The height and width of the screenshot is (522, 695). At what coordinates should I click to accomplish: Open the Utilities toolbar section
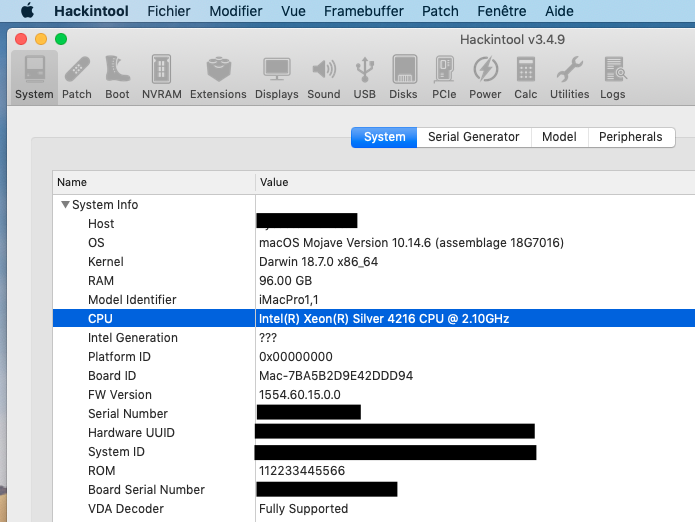click(x=570, y=78)
